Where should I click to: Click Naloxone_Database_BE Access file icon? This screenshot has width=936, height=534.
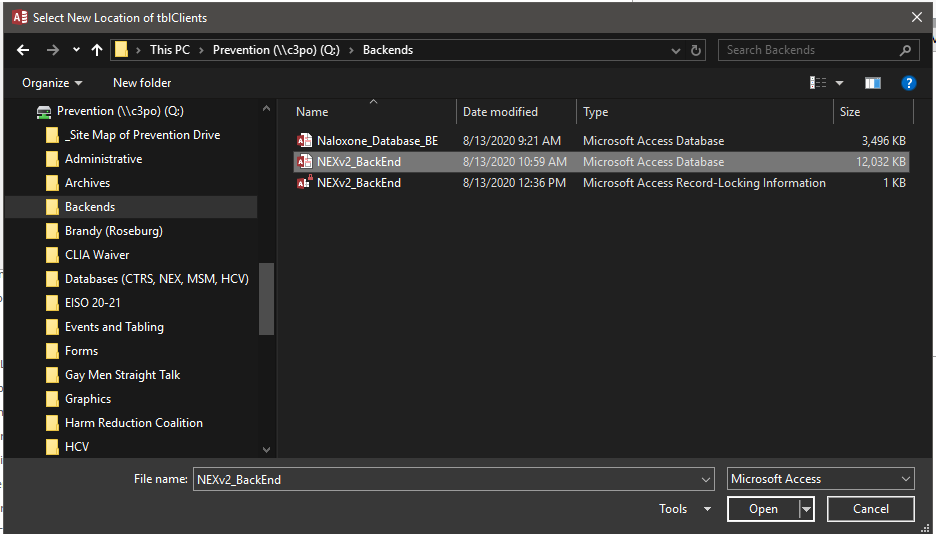coord(304,141)
